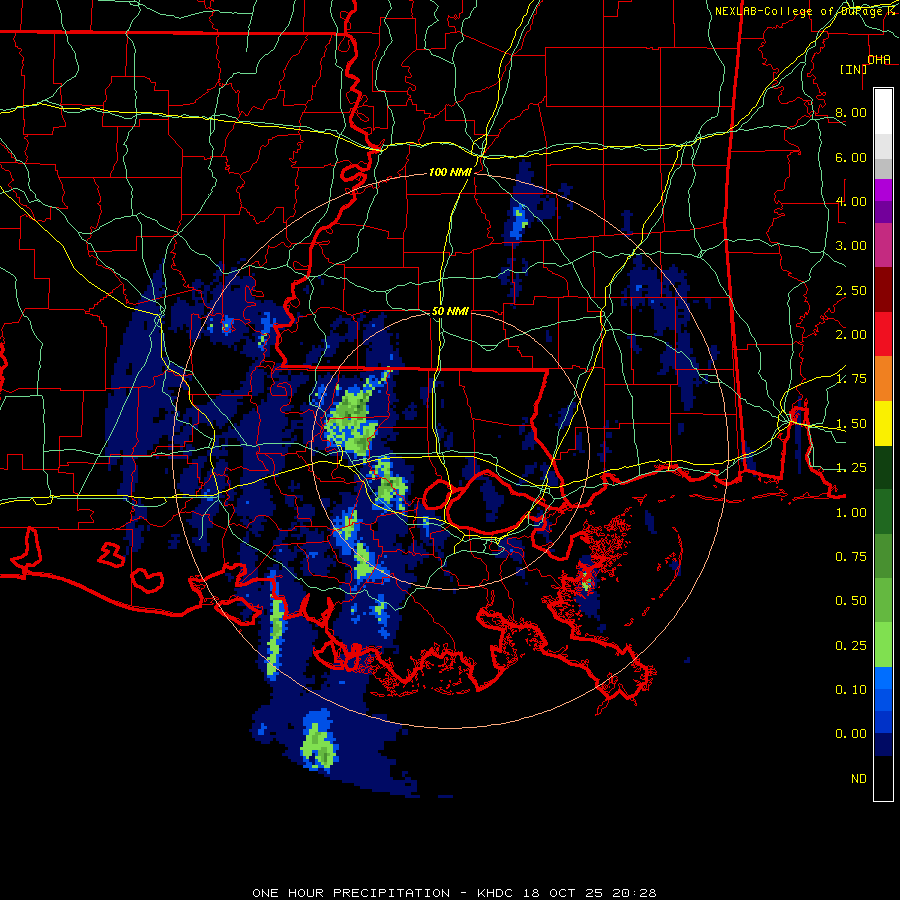Click the 1.25 legend value

851,468
